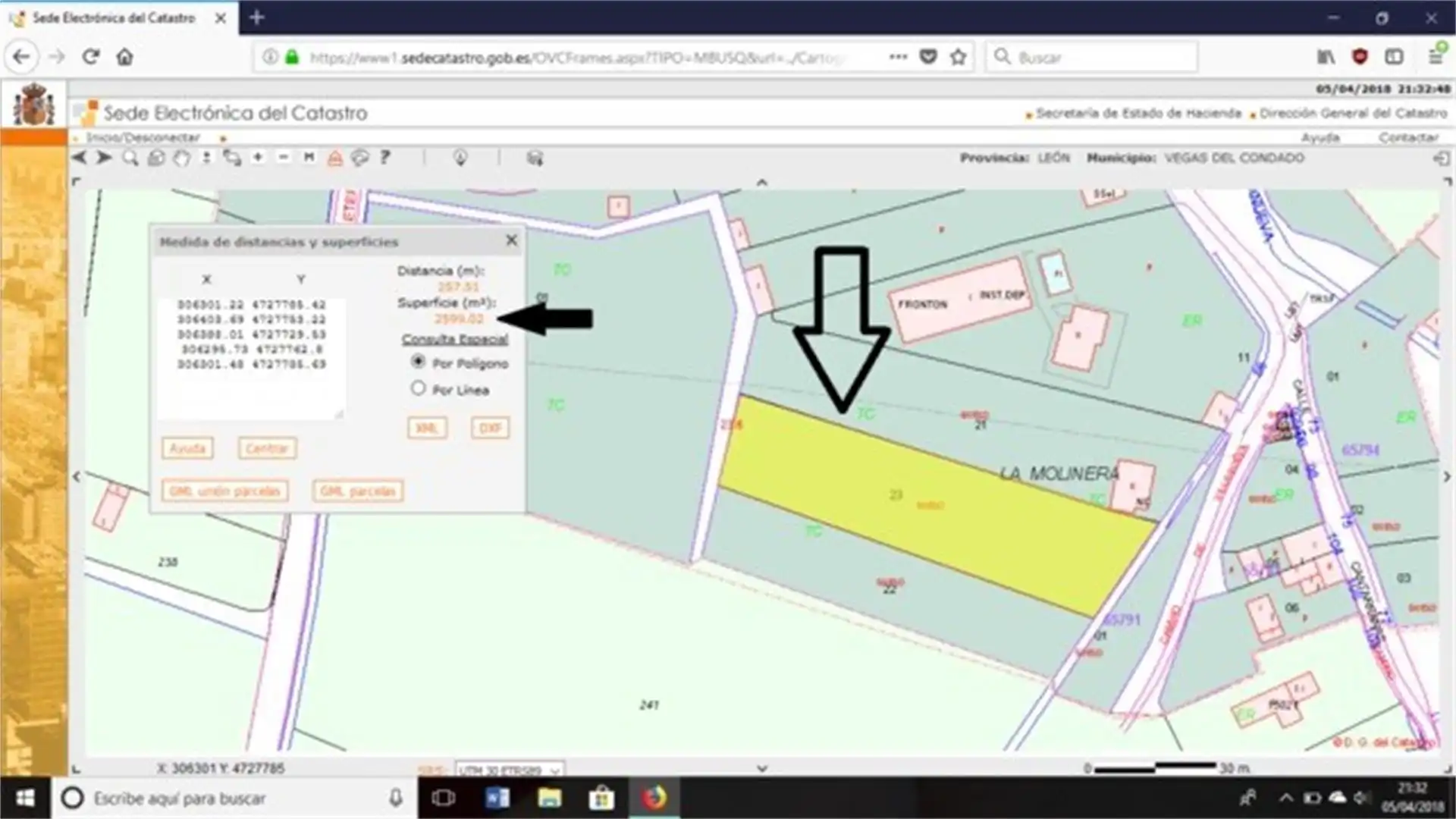Select the Por Línea radio option
The image size is (1456, 819).
point(418,388)
